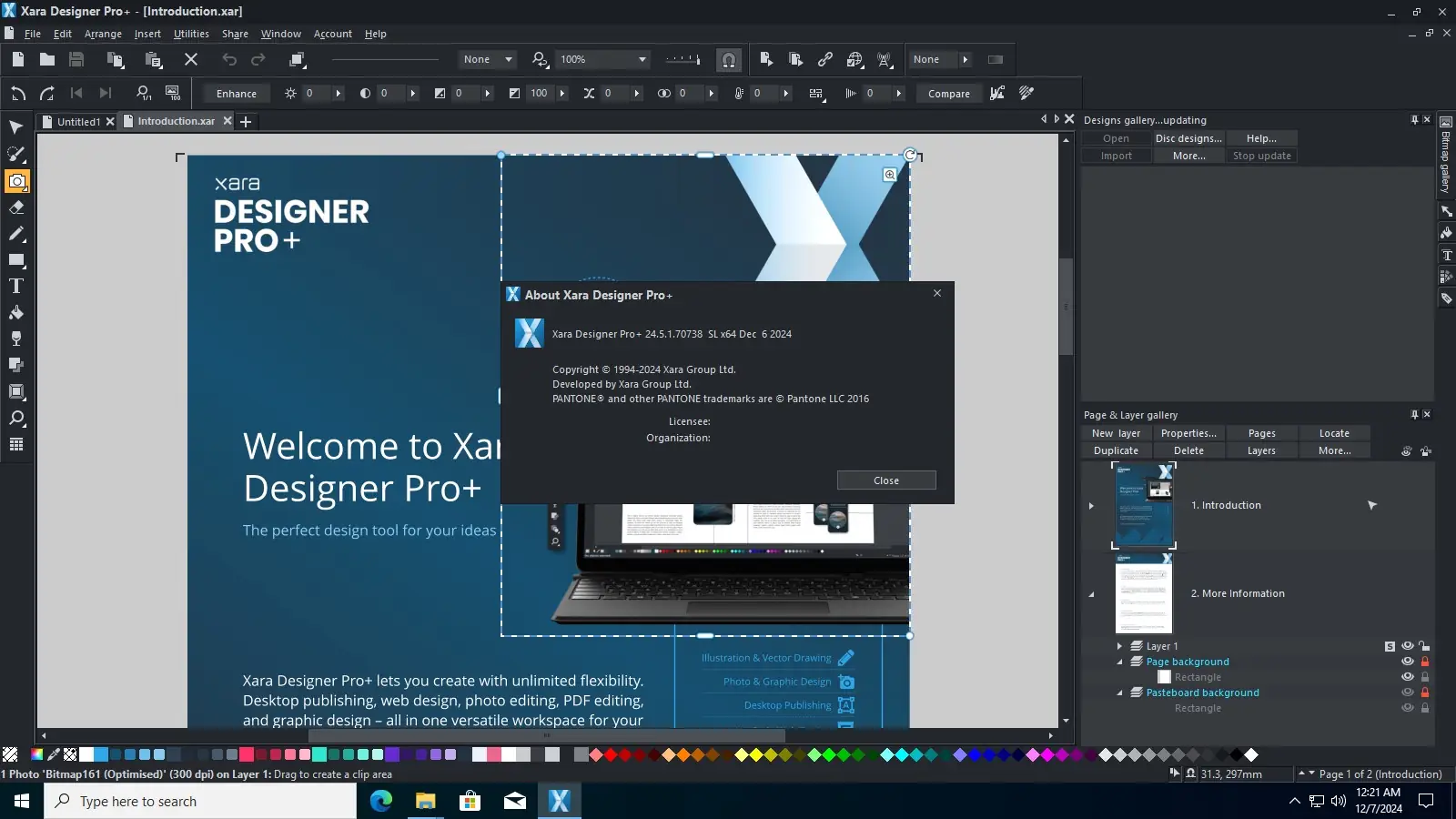Click the Windows taskbar search box
1456x819 pixels.
[x=200, y=801]
